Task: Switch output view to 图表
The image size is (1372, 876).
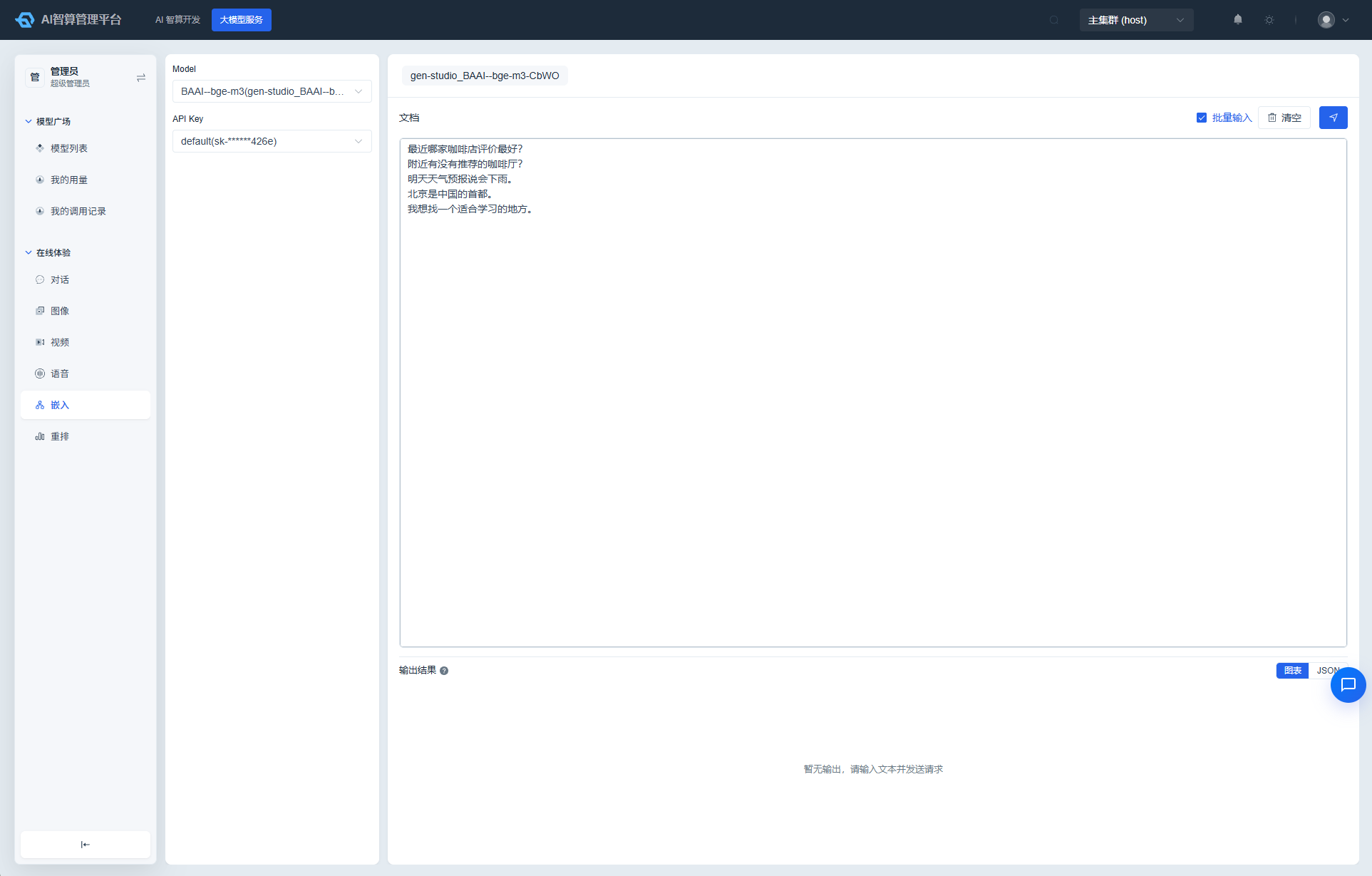Action: tap(1292, 671)
